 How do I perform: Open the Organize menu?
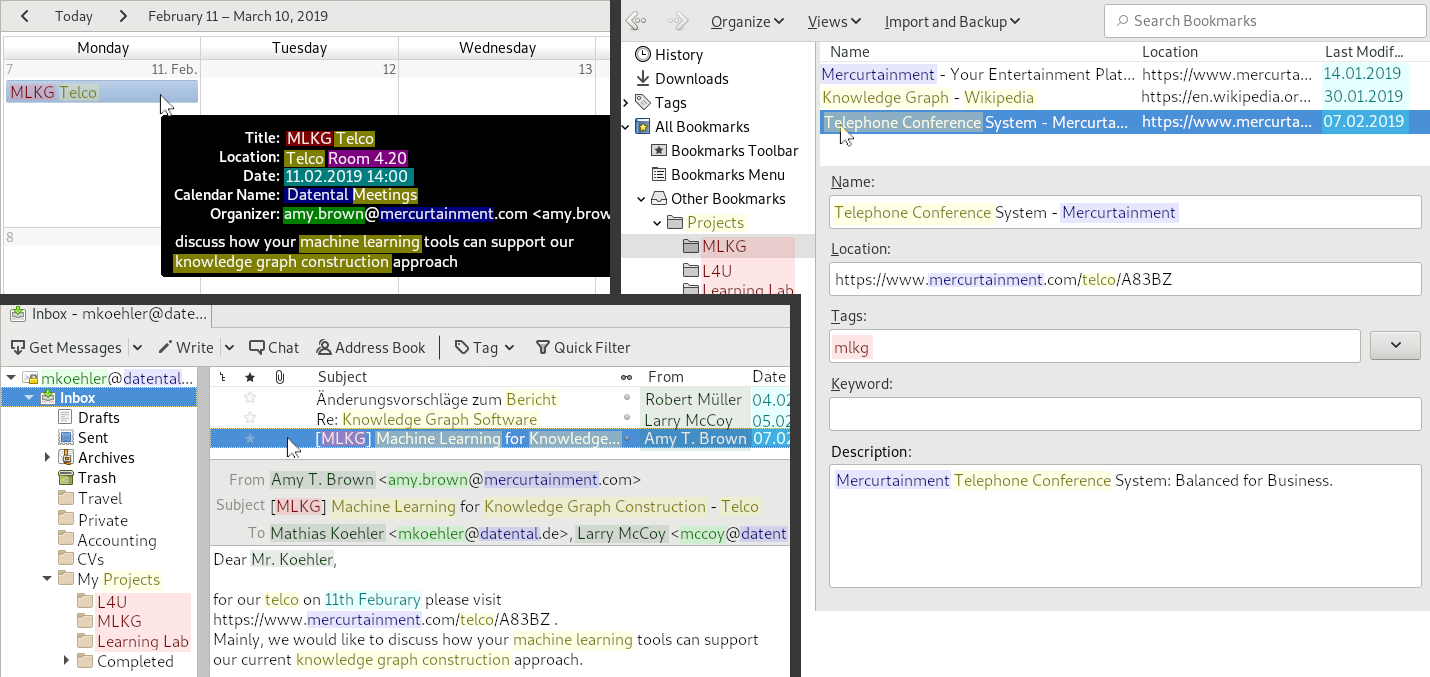(747, 21)
